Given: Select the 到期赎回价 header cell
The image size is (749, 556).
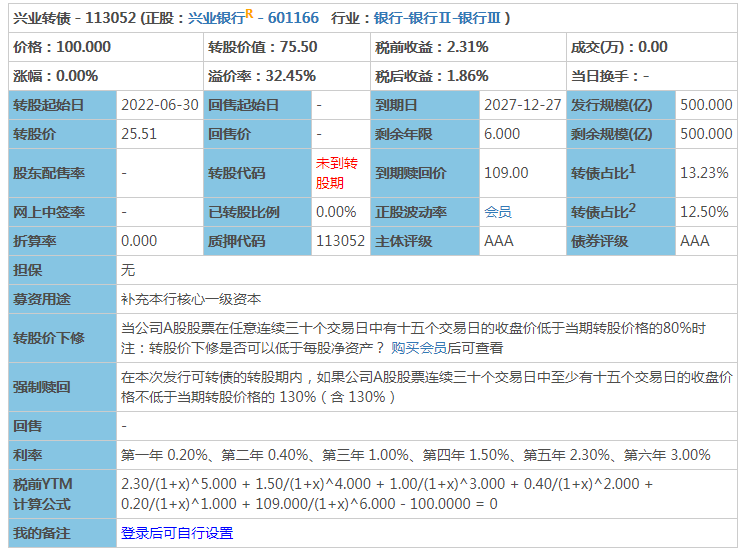Looking at the screenshot, I should pos(425,173).
